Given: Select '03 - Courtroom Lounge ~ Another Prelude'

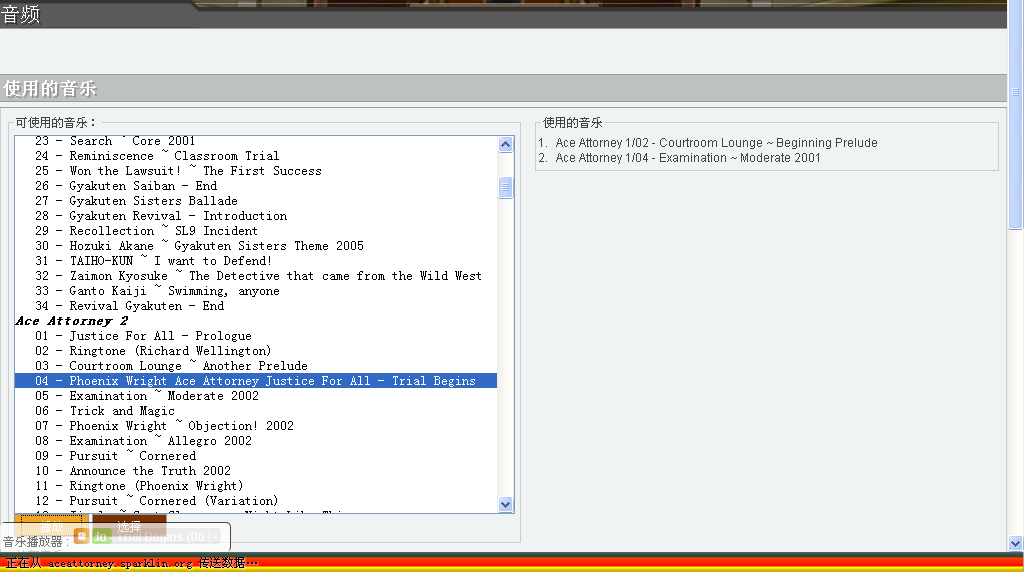Looking at the screenshot, I should coord(255,366).
